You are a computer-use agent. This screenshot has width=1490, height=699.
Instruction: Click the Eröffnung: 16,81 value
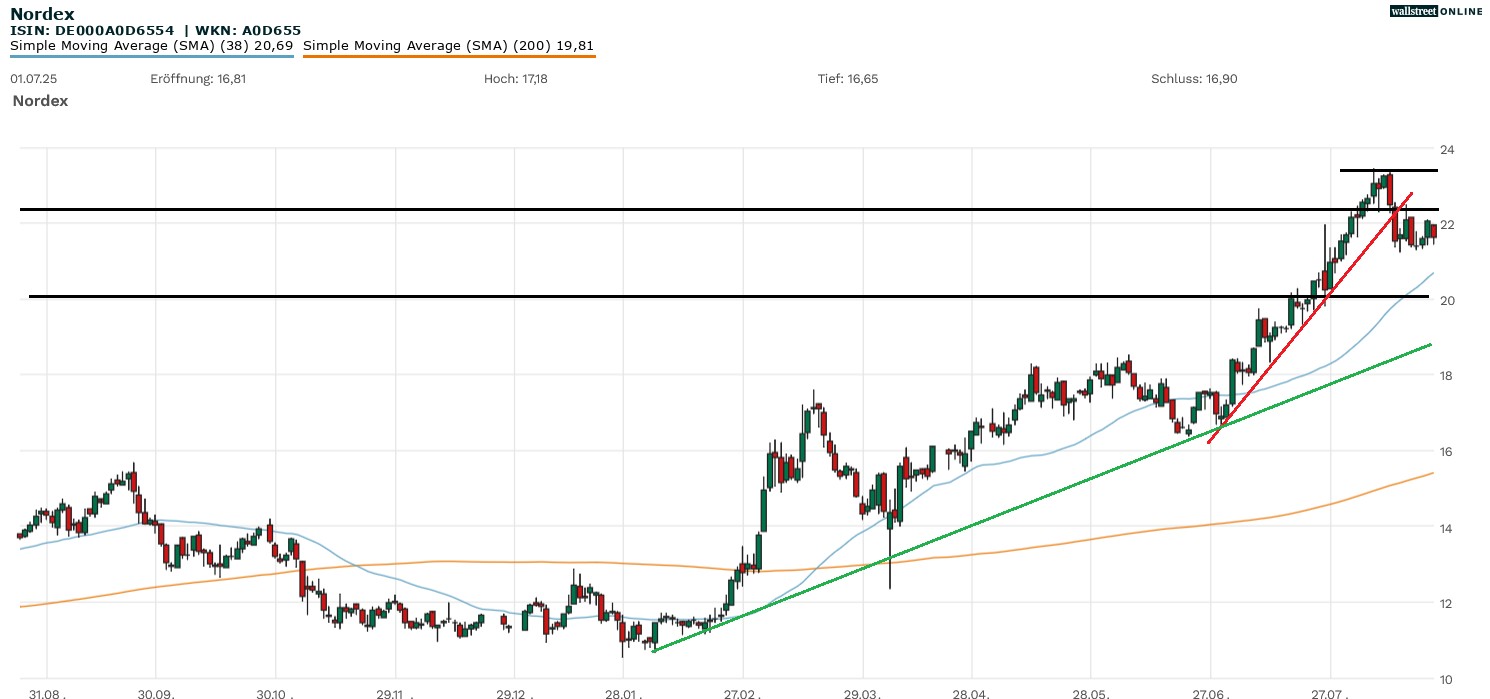(x=198, y=78)
